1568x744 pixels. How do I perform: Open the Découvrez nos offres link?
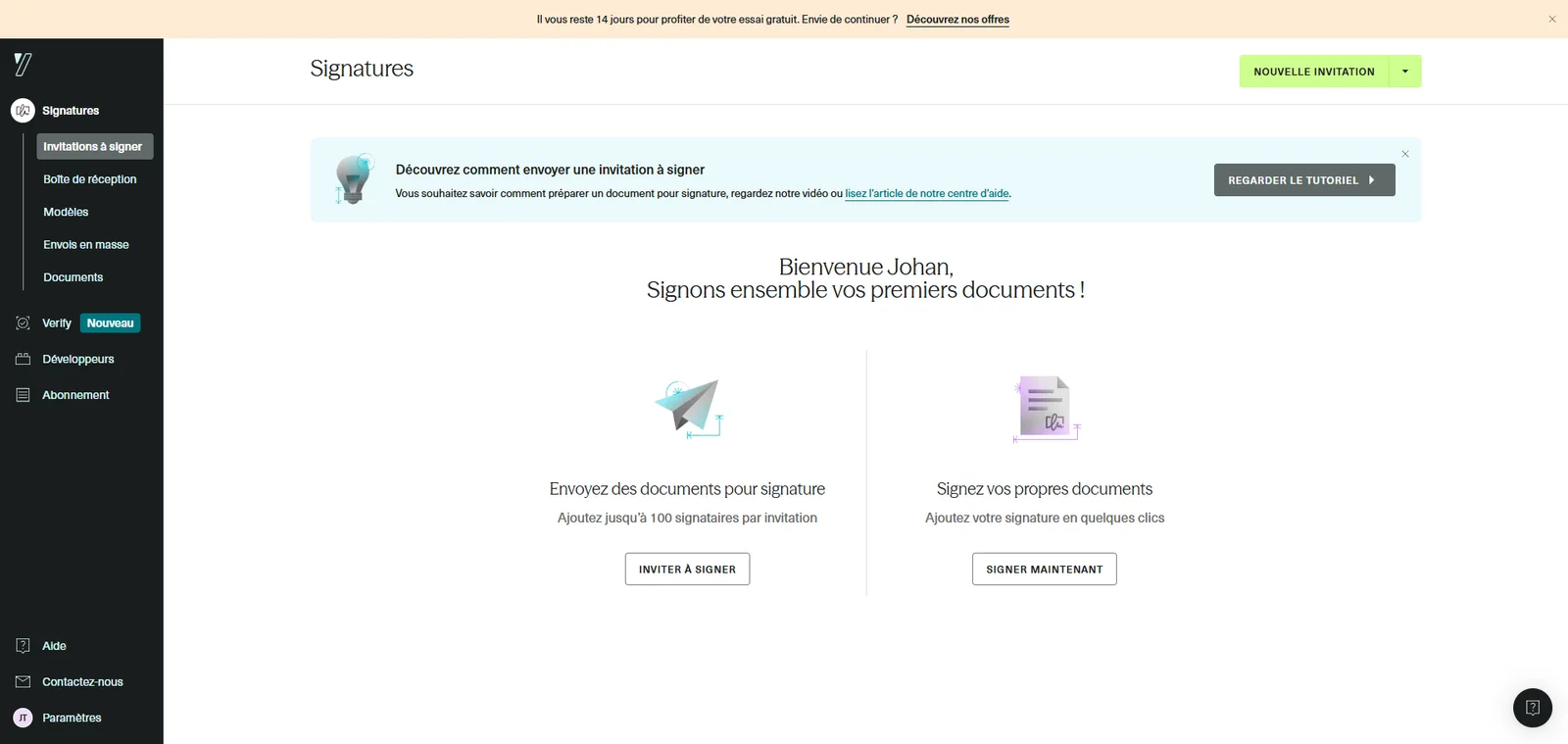click(957, 20)
